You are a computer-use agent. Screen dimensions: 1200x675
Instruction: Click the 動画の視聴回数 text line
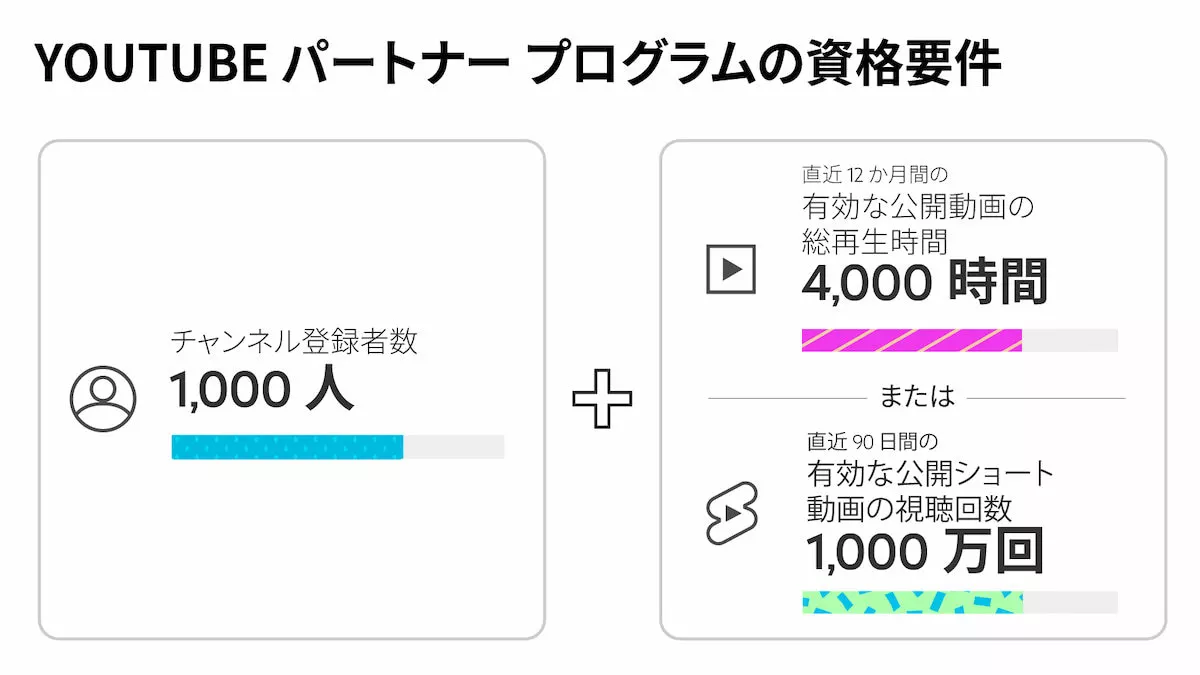tap(909, 508)
